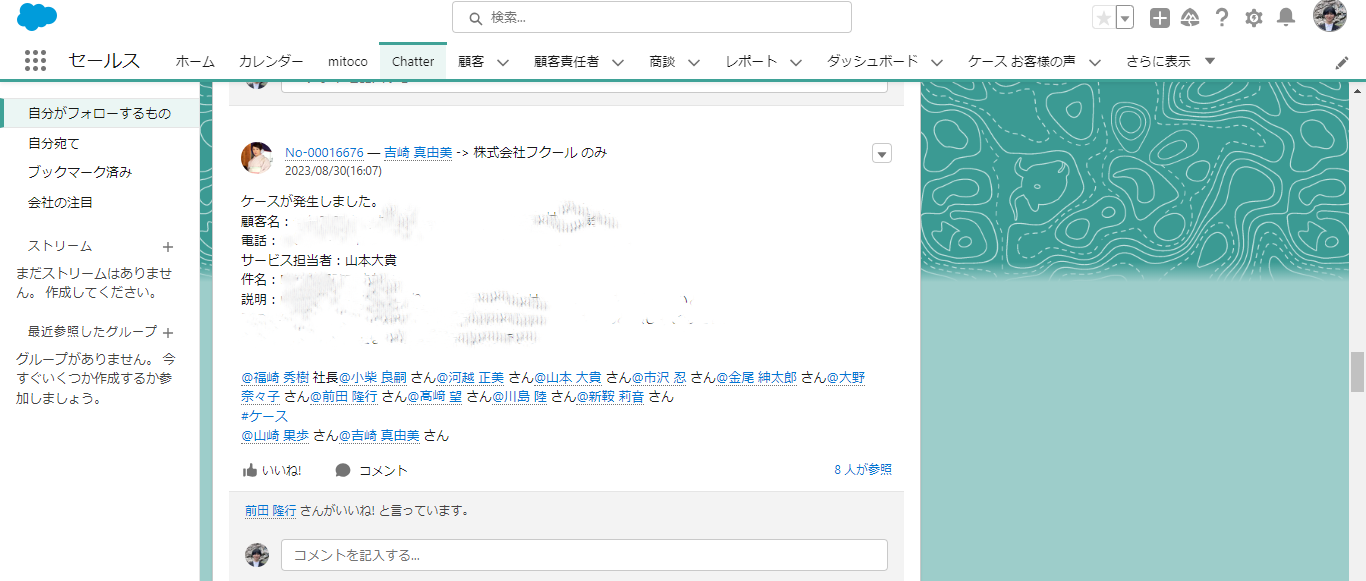Open the global actions plus icon
Viewport: 1366px width, 581px height.
1159,18
